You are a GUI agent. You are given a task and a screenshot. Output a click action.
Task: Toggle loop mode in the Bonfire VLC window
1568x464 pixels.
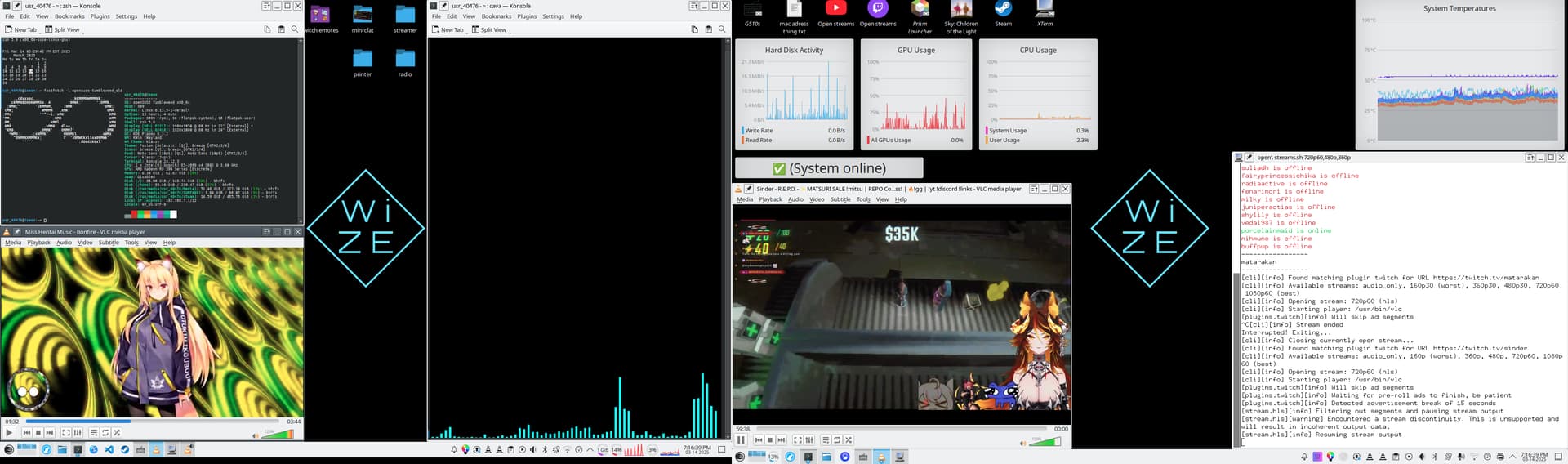pos(105,432)
